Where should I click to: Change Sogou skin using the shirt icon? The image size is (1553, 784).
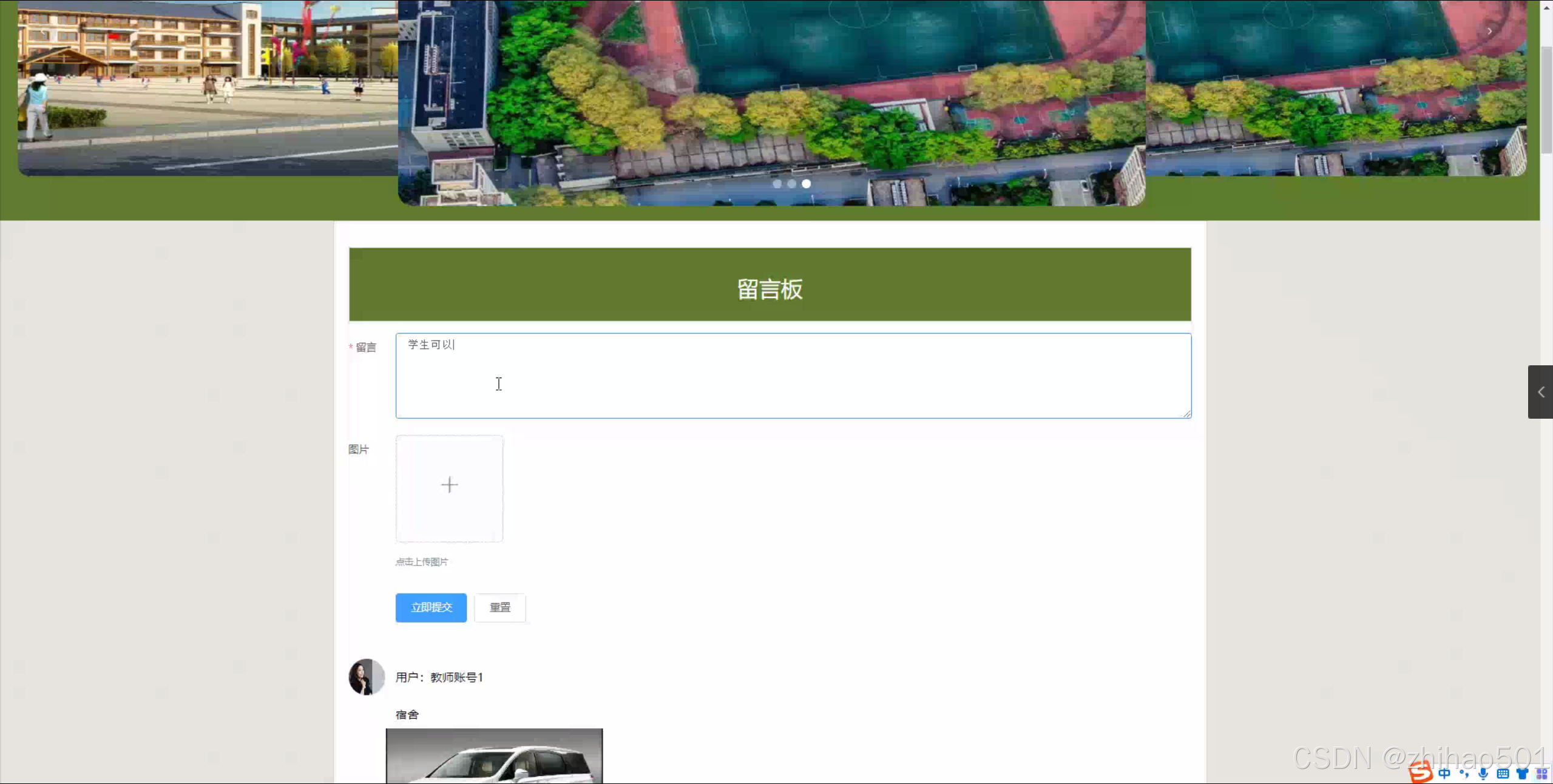click(x=1523, y=775)
